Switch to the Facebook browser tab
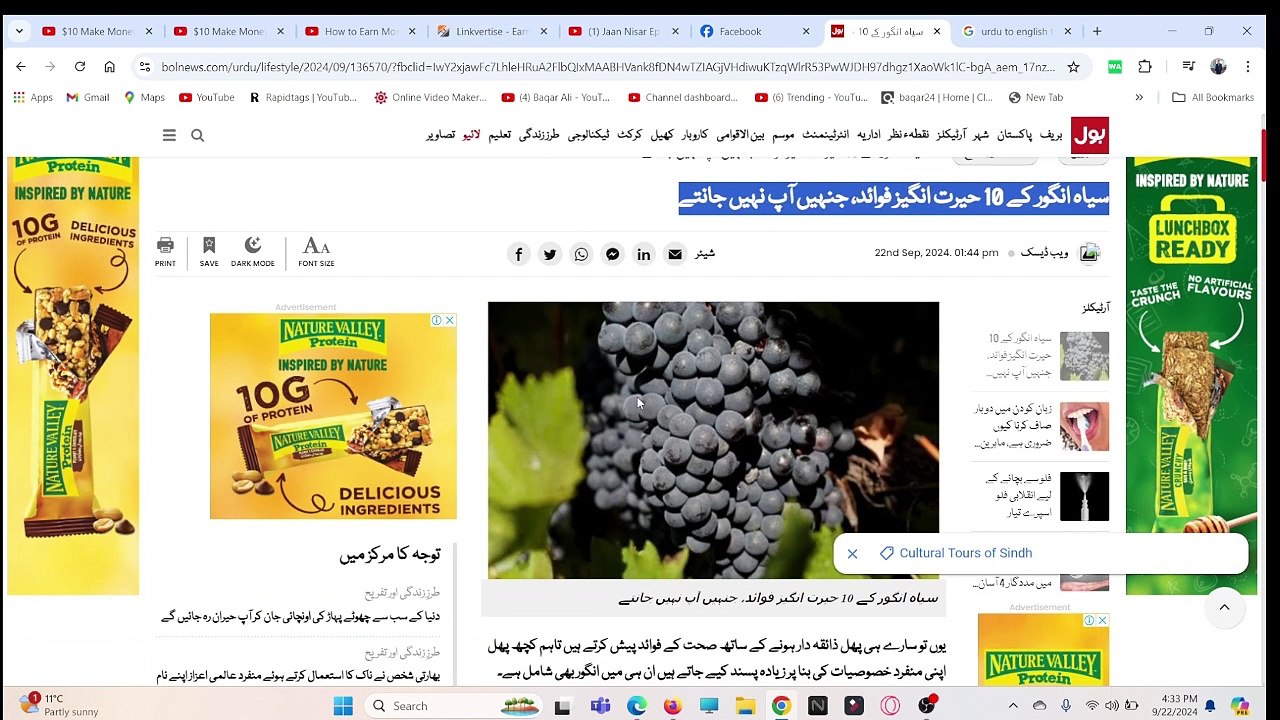The width and height of the screenshot is (1280, 720). click(x=755, y=31)
